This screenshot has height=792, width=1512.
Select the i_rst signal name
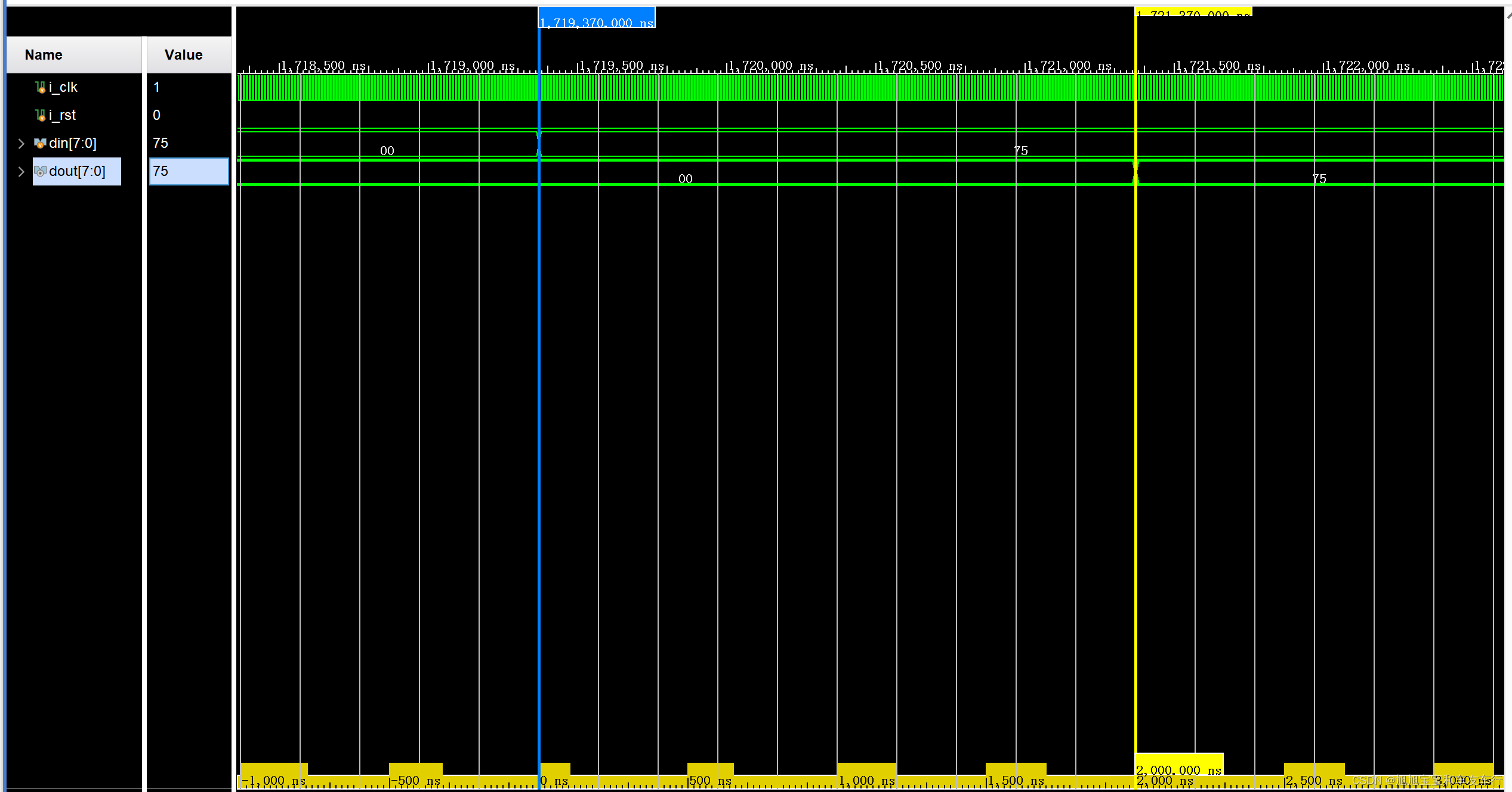(62, 115)
